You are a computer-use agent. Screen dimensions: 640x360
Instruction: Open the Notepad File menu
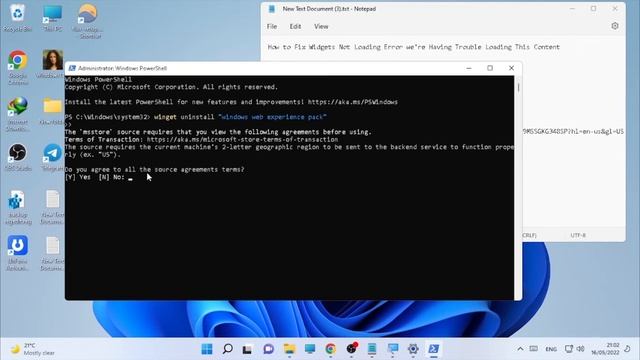tap(272, 27)
